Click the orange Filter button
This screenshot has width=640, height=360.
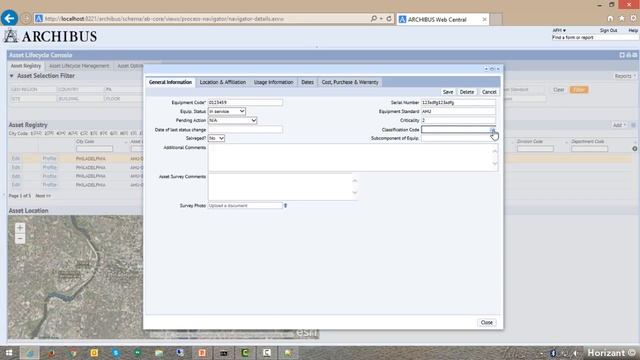(x=579, y=90)
